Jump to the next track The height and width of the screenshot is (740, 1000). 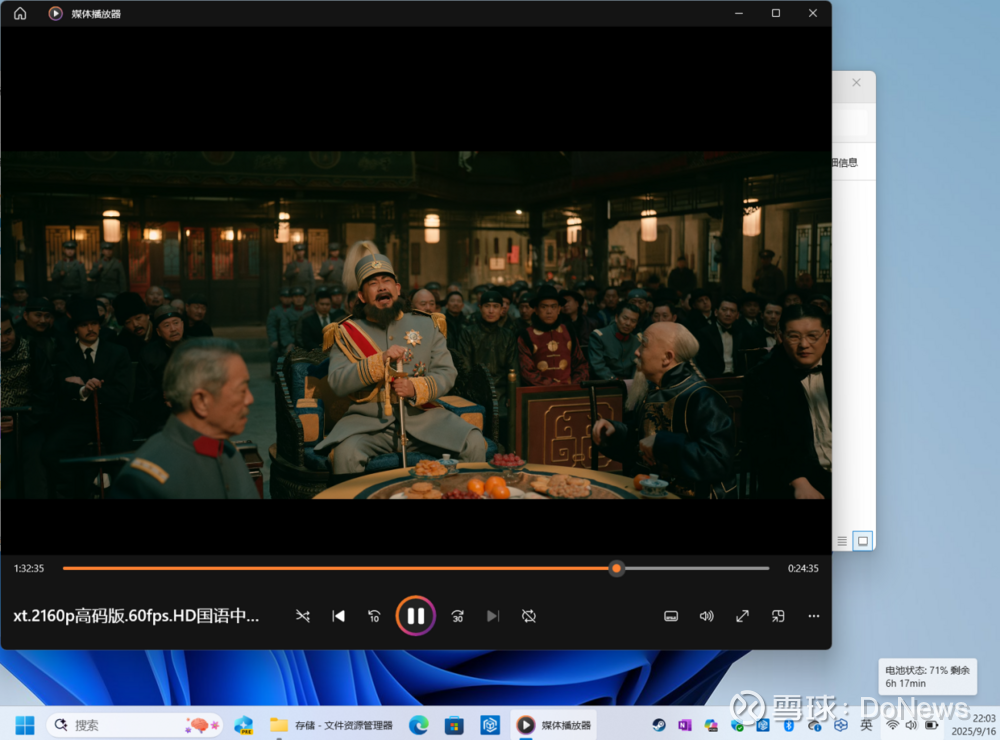pos(493,616)
